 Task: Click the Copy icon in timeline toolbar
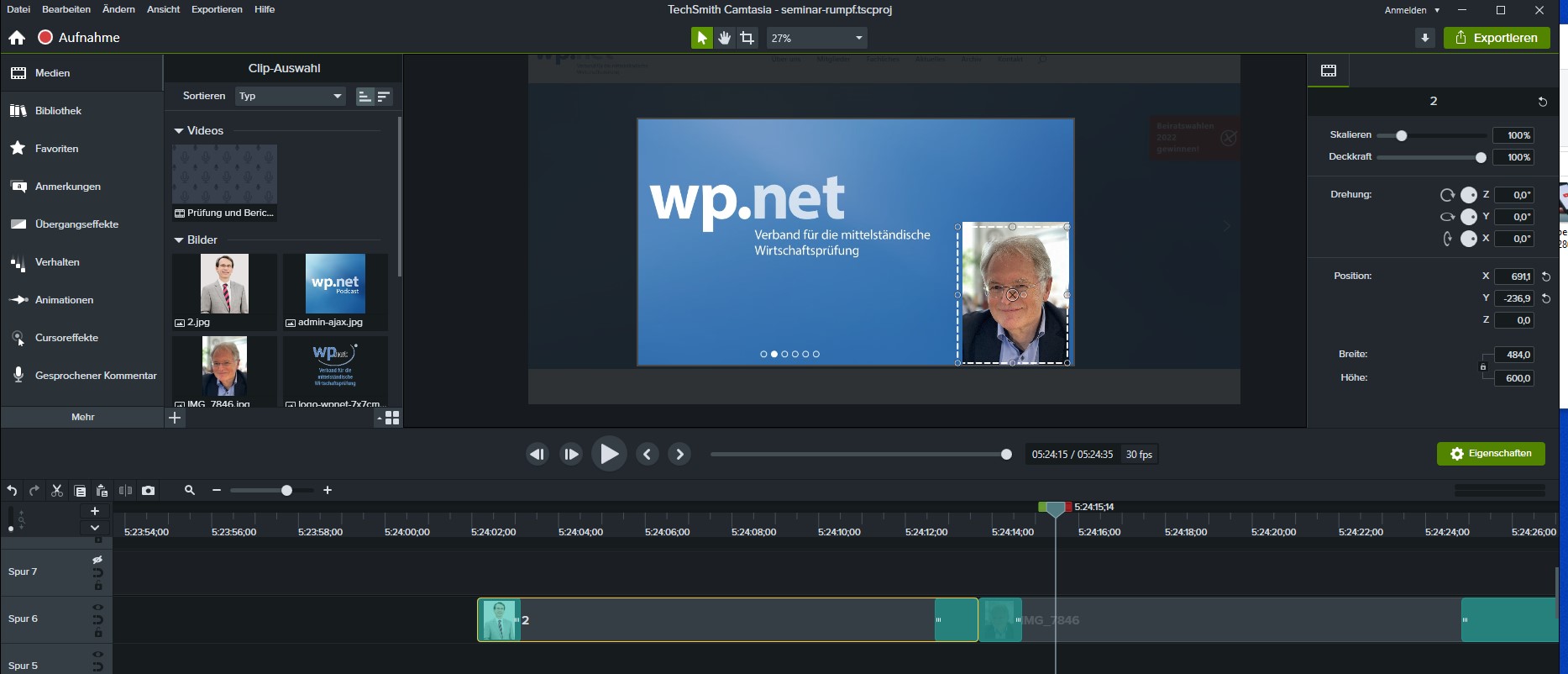click(x=80, y=491)
